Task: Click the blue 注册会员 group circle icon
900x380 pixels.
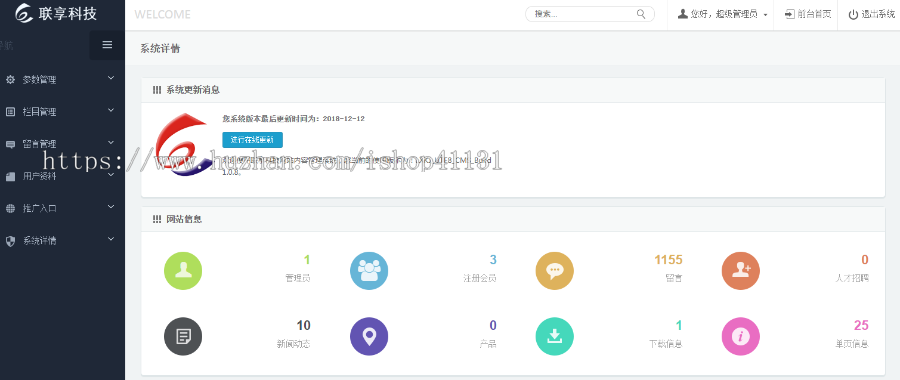Action: 369,271
